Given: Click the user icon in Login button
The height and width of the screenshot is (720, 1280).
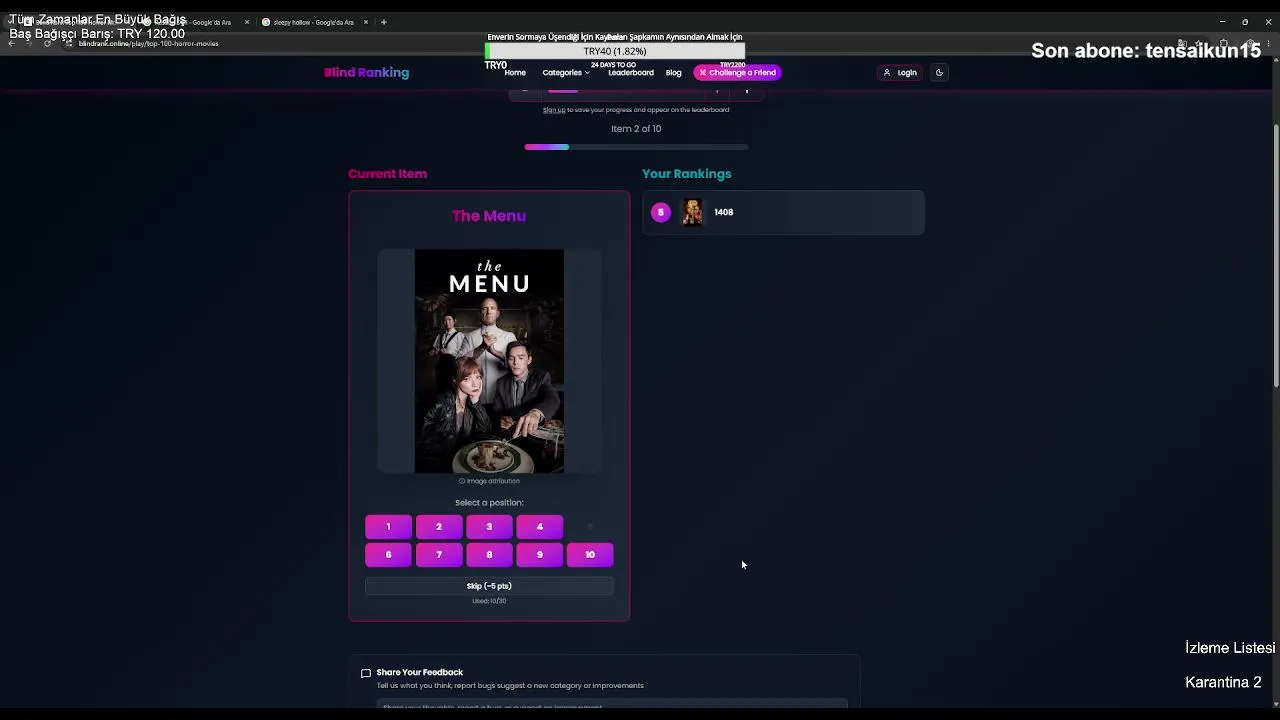Looking at the screenshot, I should [x=886, y=72].
